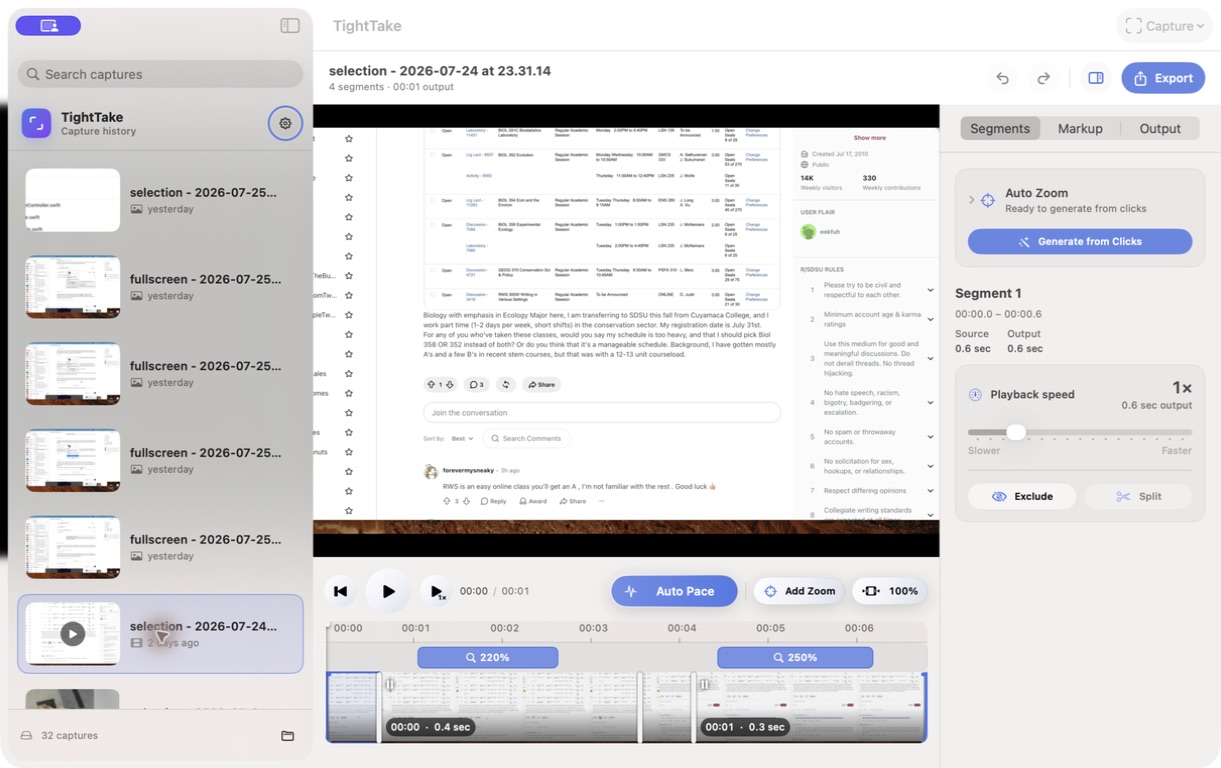Screen dimensions: 1221x768
Task: Click the Split segment button
Action: pyautogui.click(x=1138, y=496)
